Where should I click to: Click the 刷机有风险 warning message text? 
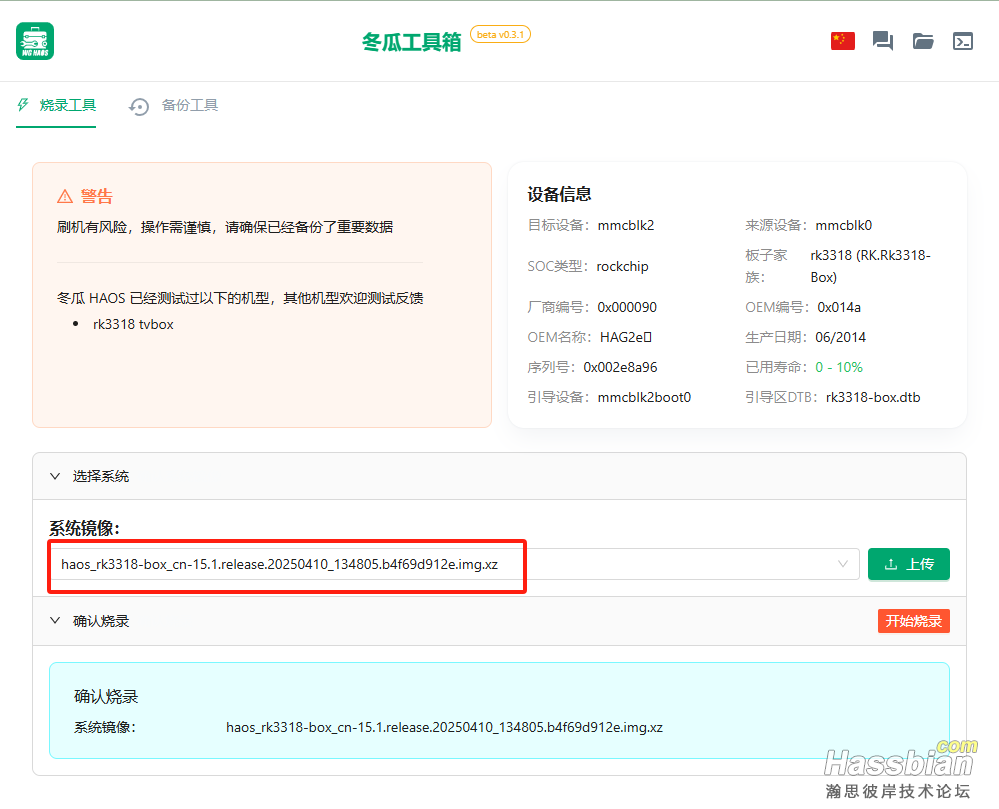[x=225, y=227]
